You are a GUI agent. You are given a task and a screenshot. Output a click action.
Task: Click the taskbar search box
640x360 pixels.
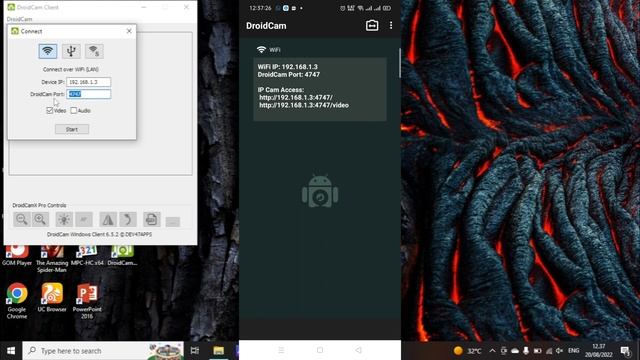[103, 351]
